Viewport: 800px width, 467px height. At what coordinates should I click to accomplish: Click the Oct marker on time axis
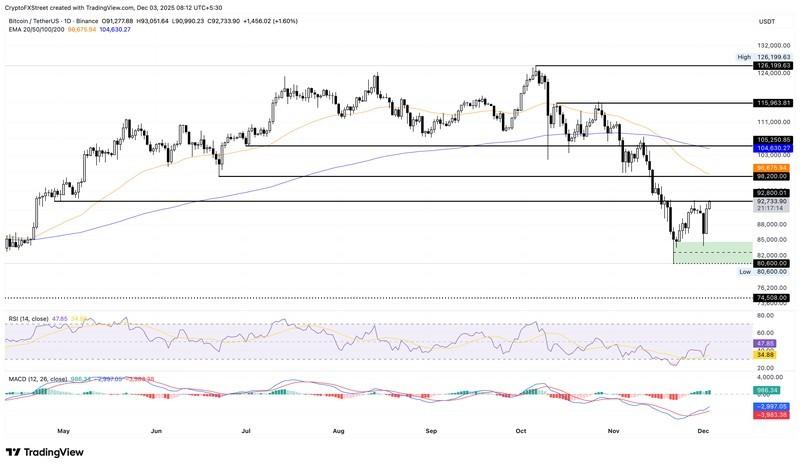520,431
